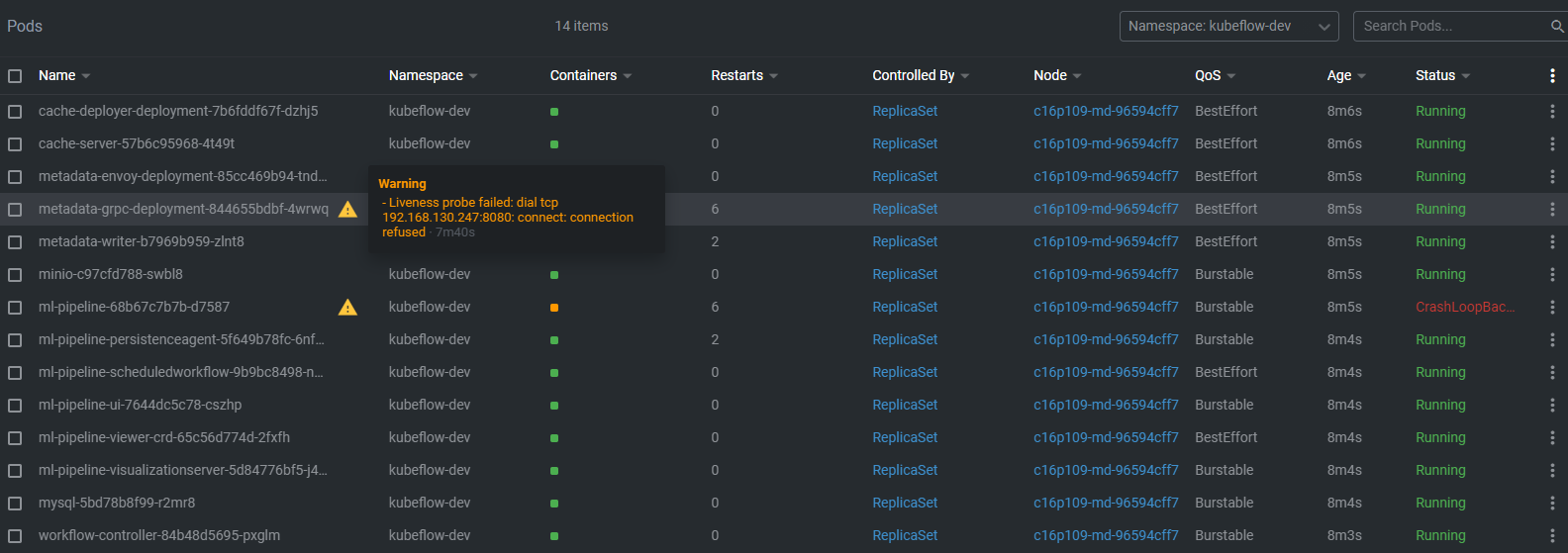Select checkbox for minio-c97cfd788-swbl8 pod
This screenshot has height=553, width=1568.
[15, 275]
